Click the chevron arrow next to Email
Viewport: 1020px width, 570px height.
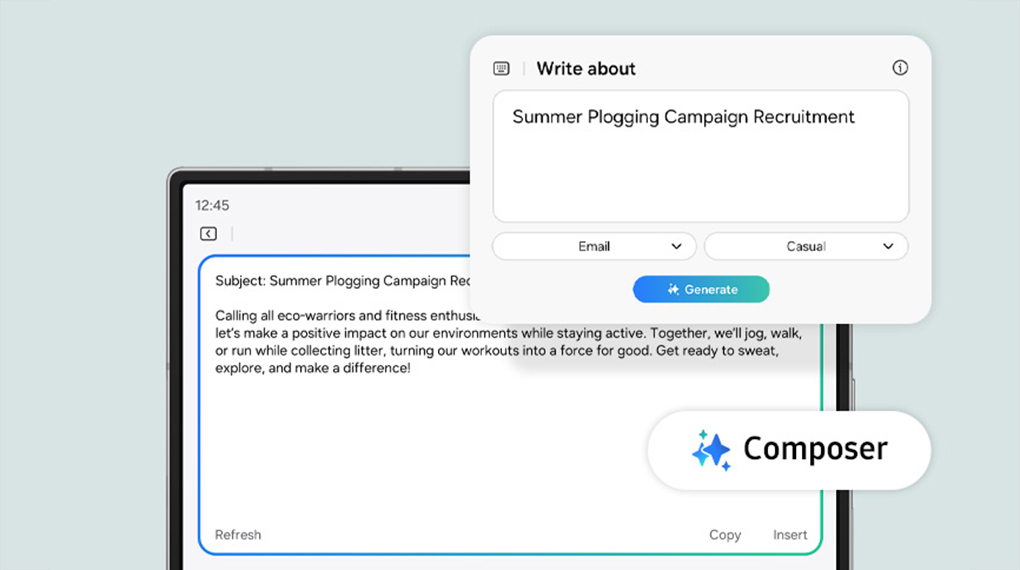click(x=677, y=246)
